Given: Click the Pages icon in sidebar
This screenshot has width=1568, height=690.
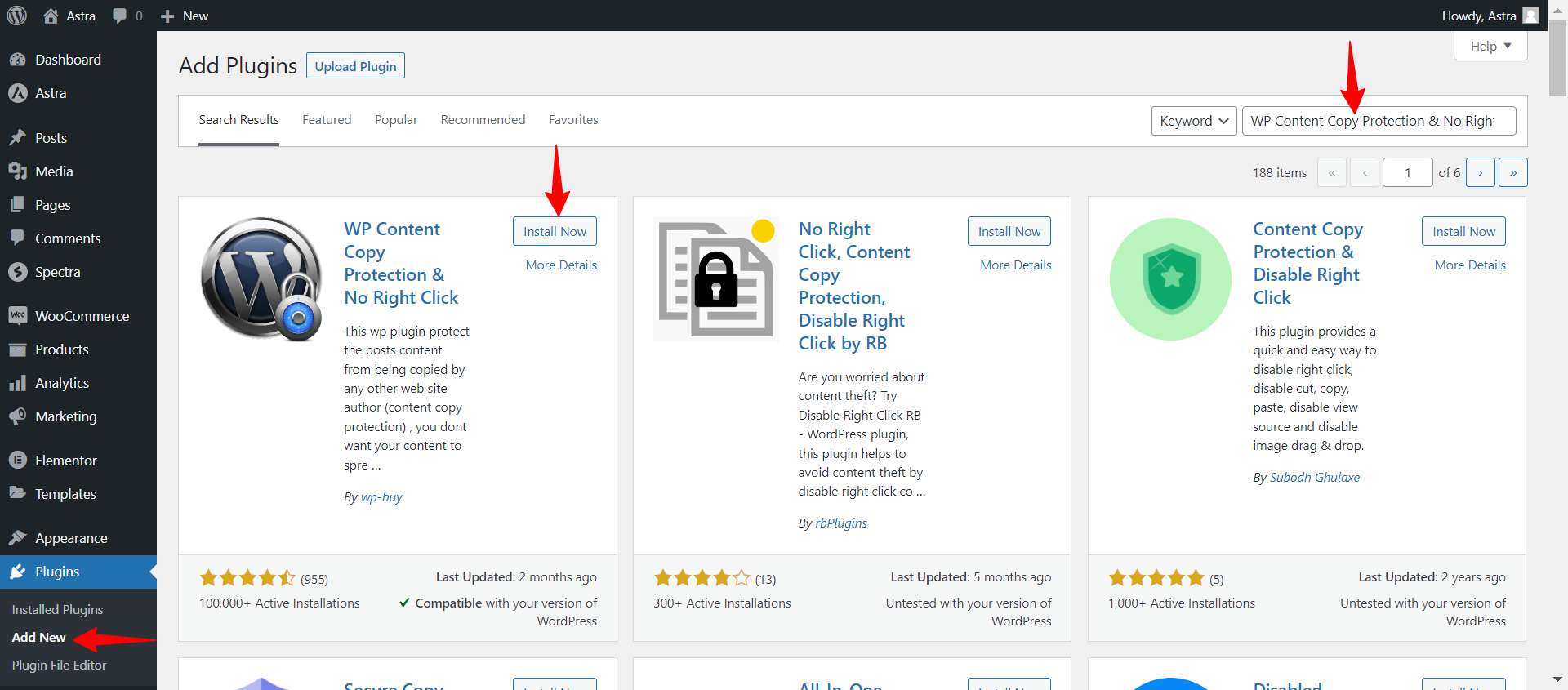Looking at the screenshot, I should (18, 205).
